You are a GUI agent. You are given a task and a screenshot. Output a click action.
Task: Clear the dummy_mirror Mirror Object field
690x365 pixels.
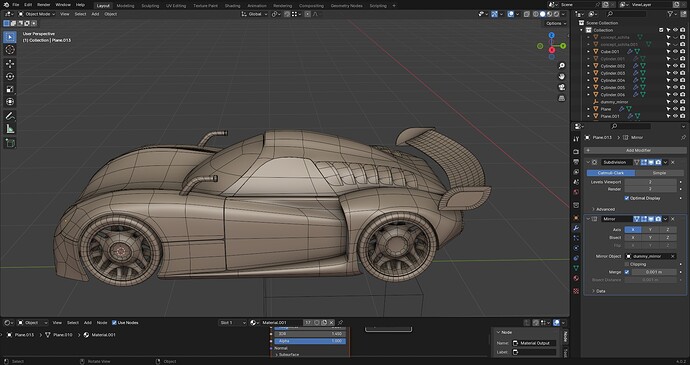coord(672,256)
